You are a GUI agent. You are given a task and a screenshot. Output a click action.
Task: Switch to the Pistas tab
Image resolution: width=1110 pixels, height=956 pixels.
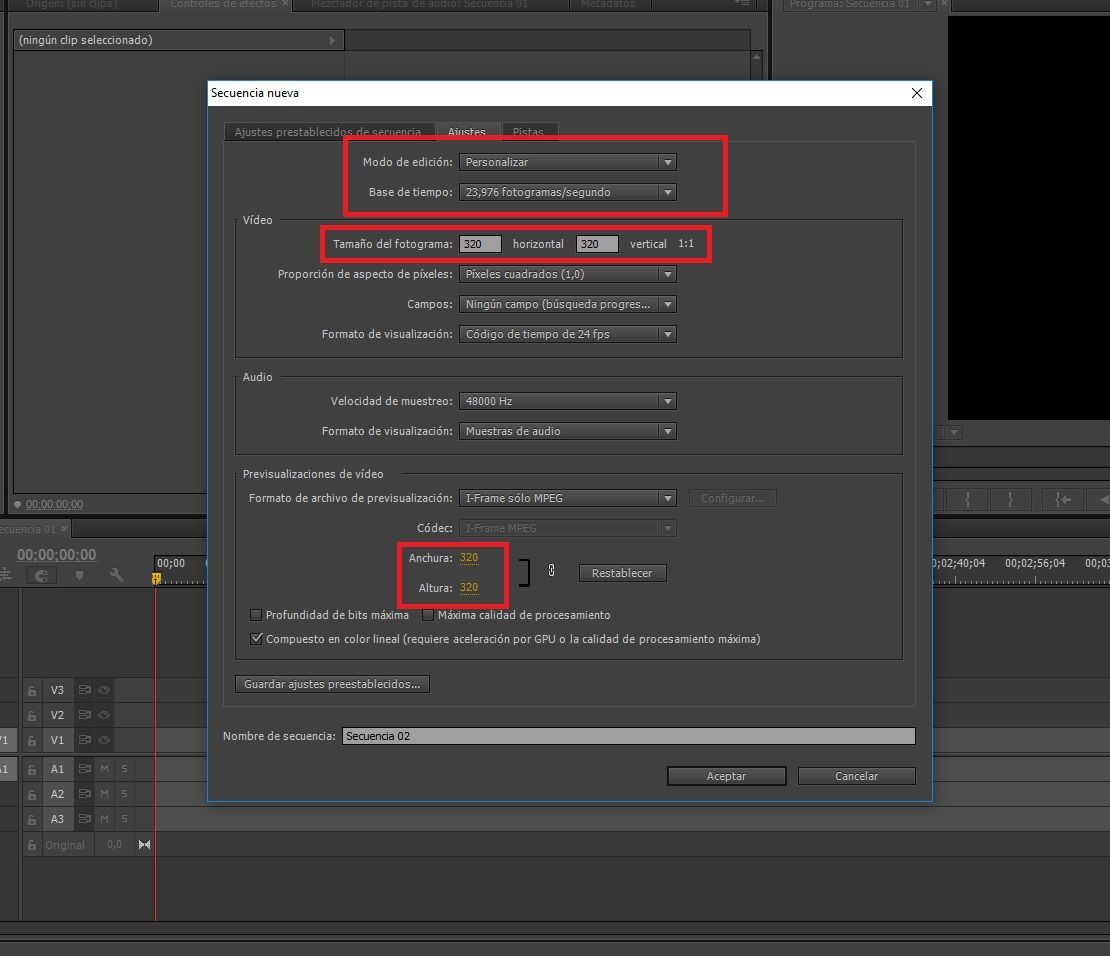pyautogui.click(x=528, y=132)
